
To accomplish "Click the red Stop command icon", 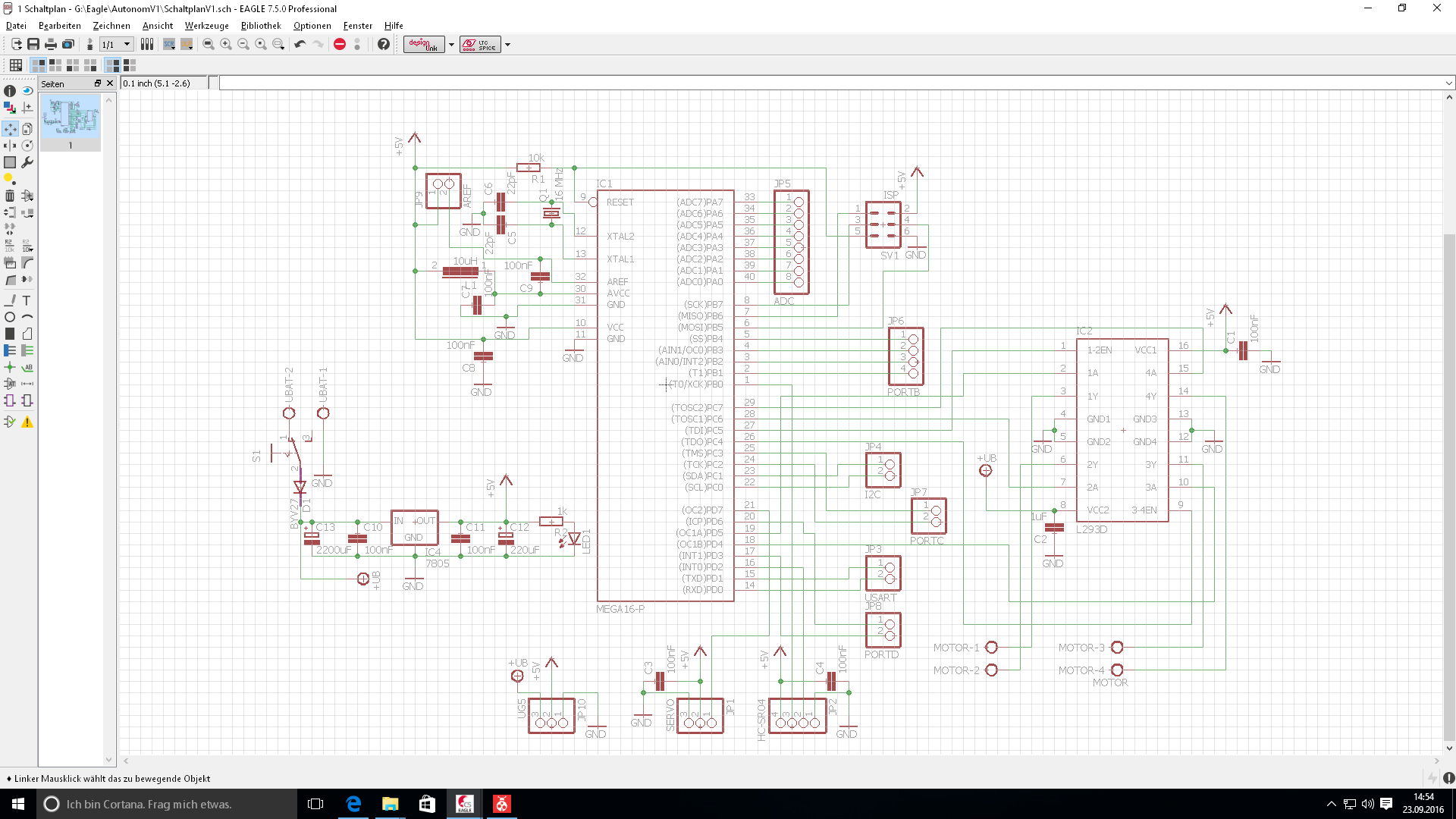I will tap(340, 44).
